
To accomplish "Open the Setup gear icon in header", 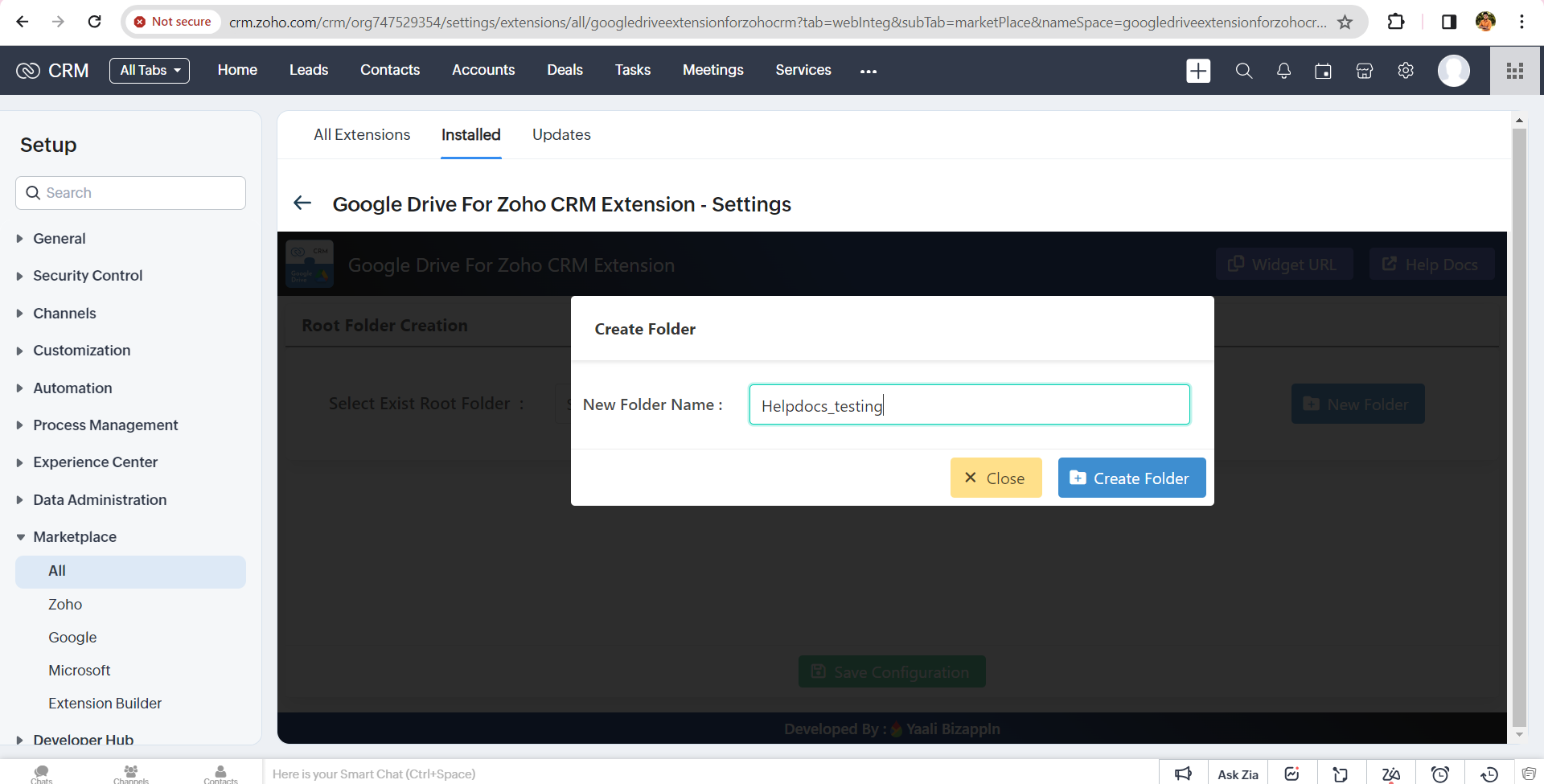I will (1405, 71).
